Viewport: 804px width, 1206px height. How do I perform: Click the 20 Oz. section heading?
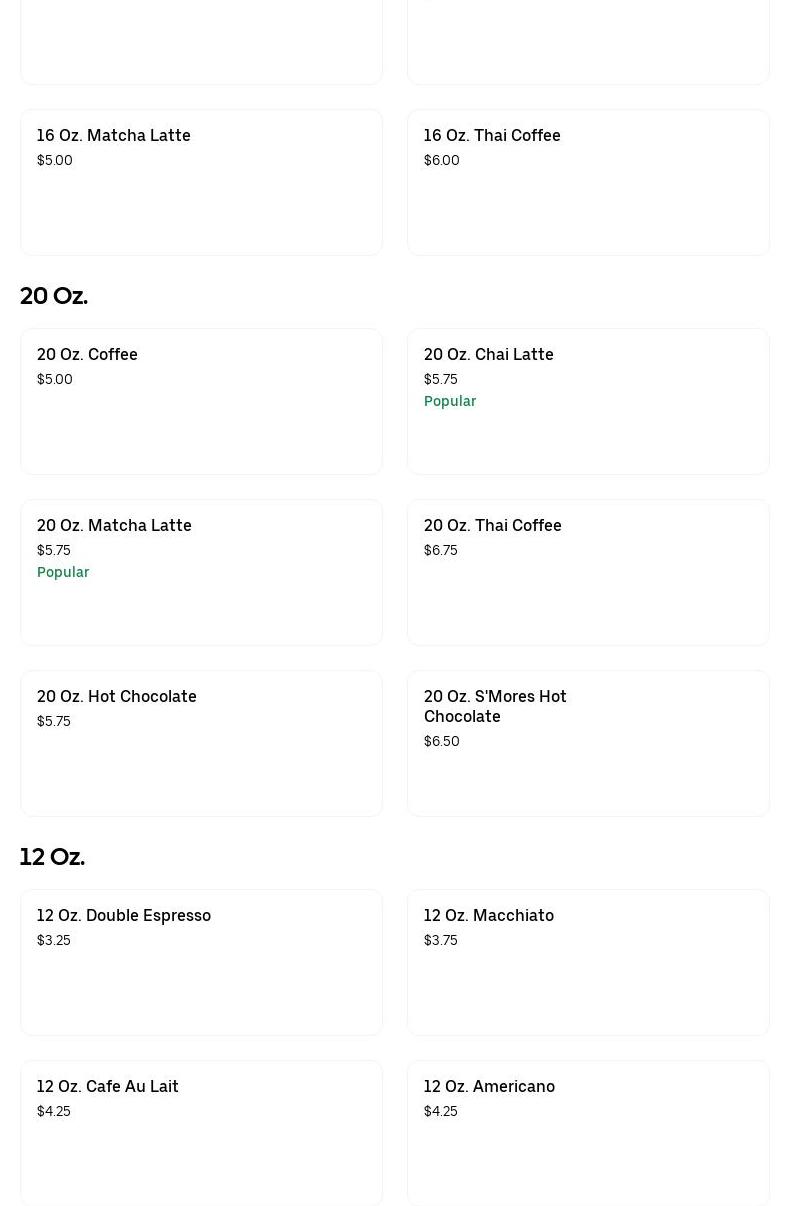(x=54, y=296)
